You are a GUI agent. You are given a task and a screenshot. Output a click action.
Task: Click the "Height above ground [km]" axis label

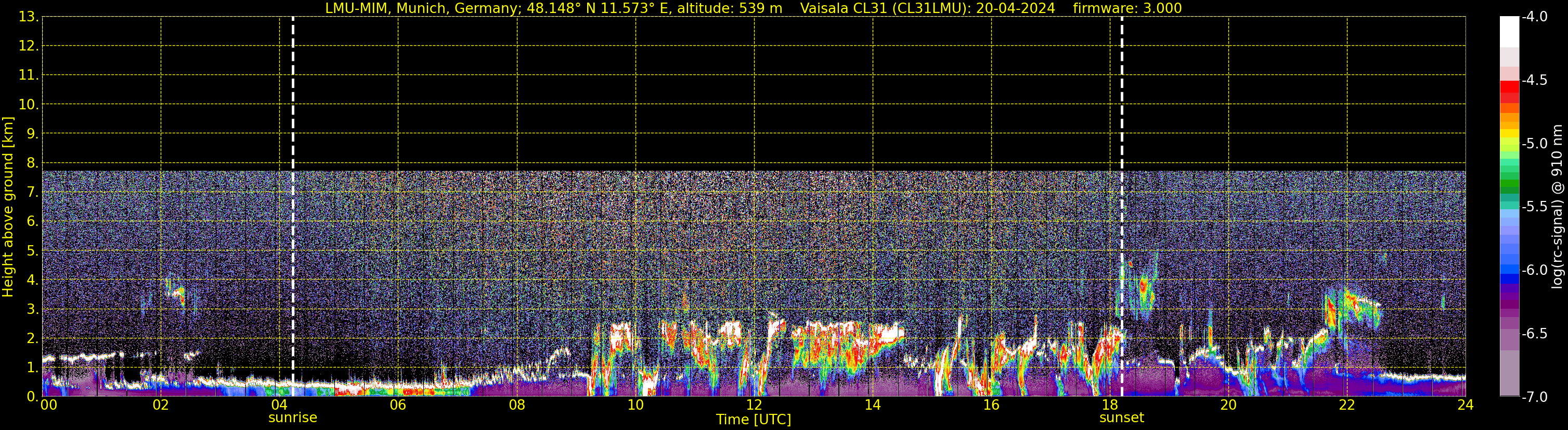coord(8,207)
